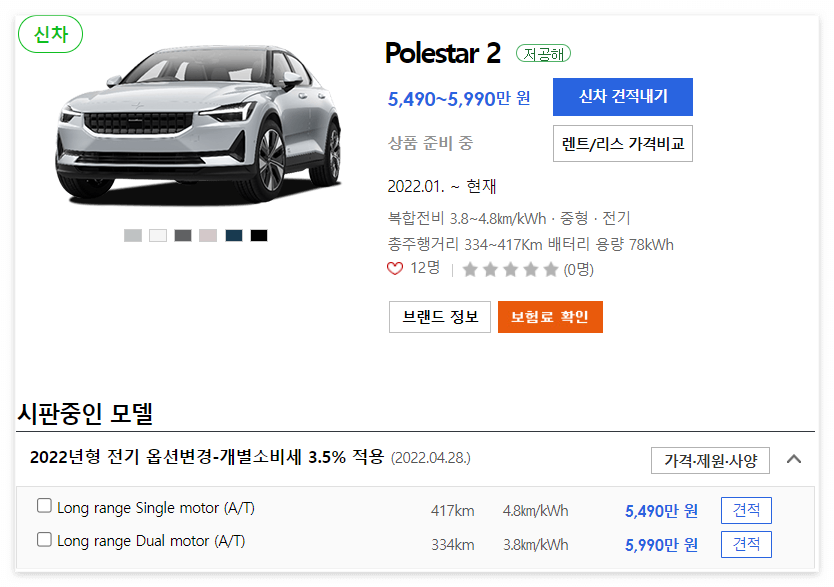Open 브랜드 정보 button
Viewport: 834px width, 587px height.
tap(440, 317)
